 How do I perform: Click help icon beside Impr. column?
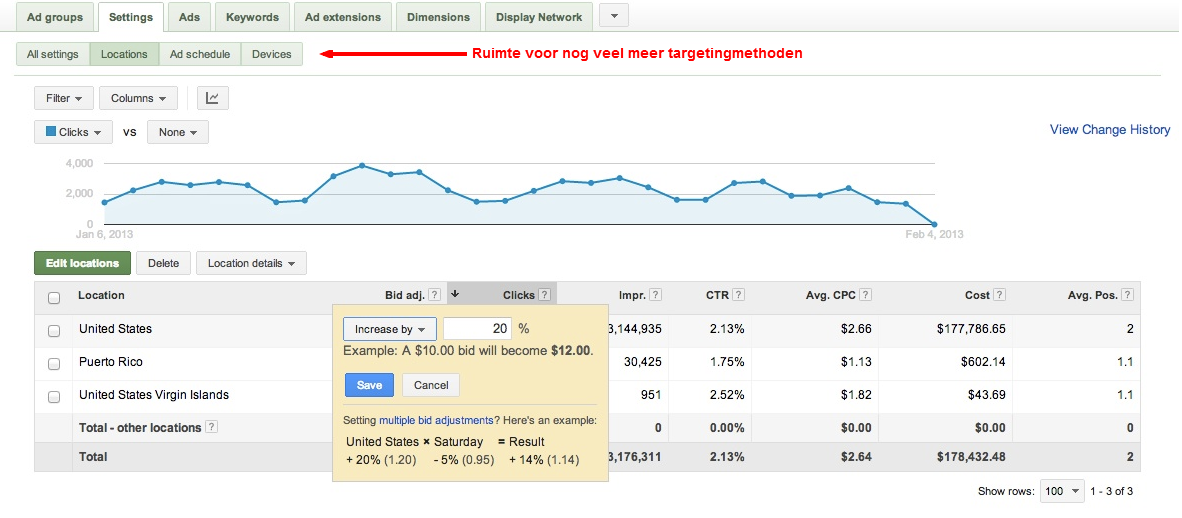[655, 295]
